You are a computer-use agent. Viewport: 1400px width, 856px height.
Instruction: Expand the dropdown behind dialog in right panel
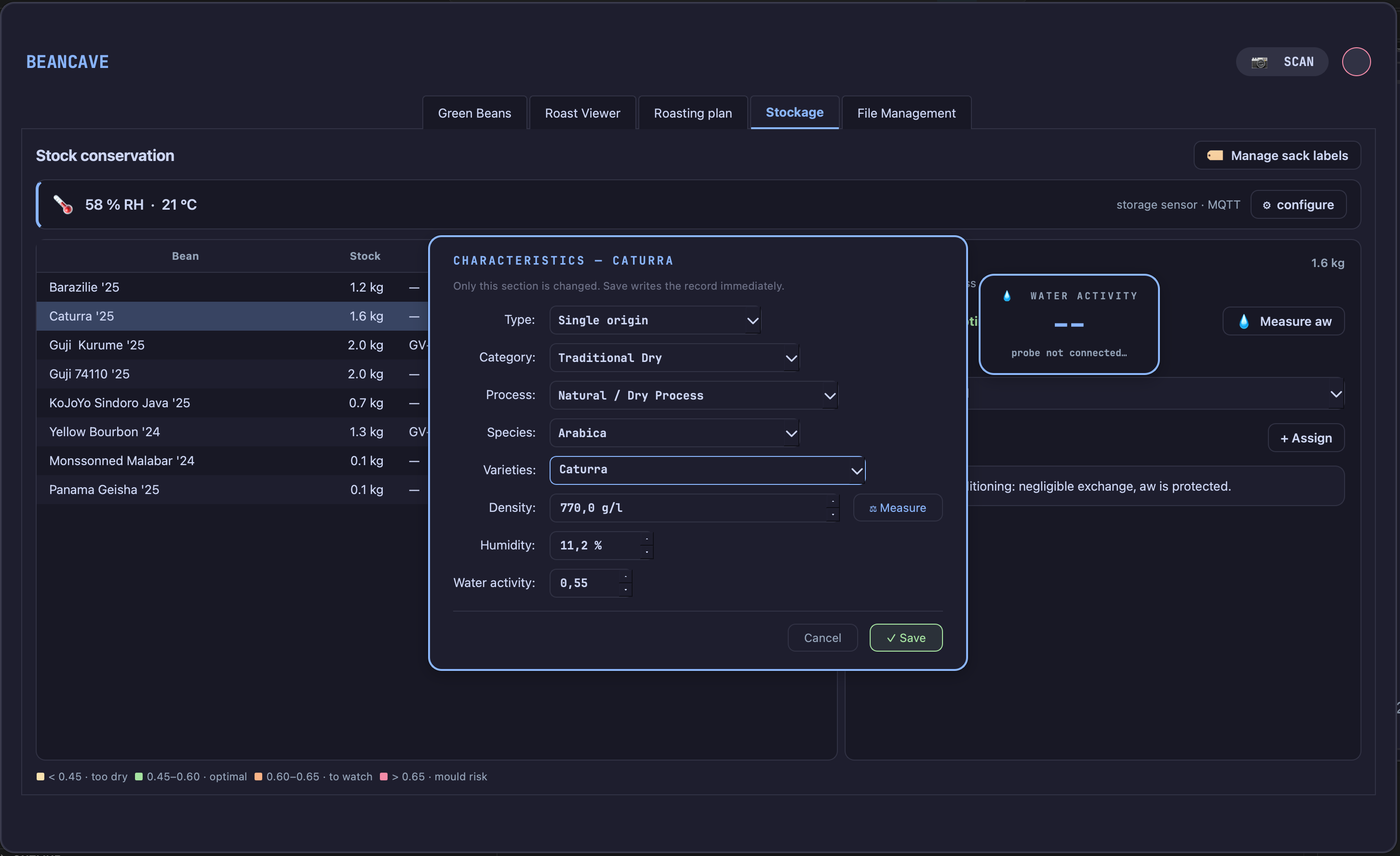coord(1336,394)
